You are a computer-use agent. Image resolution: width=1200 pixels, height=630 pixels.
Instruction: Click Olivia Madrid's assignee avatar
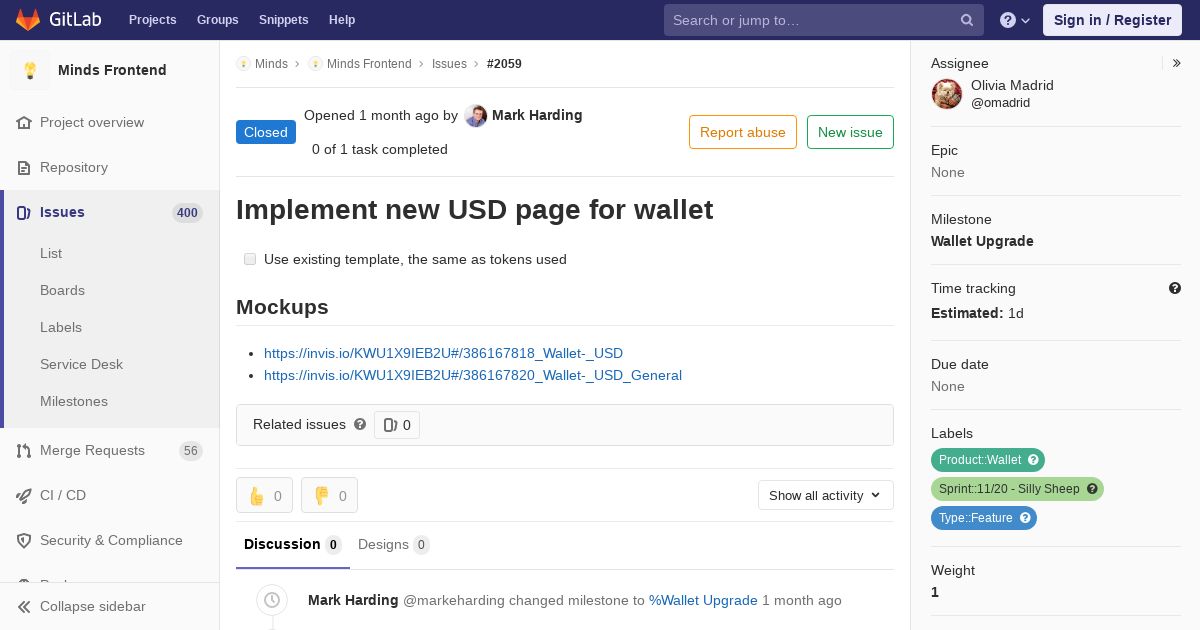947,94
